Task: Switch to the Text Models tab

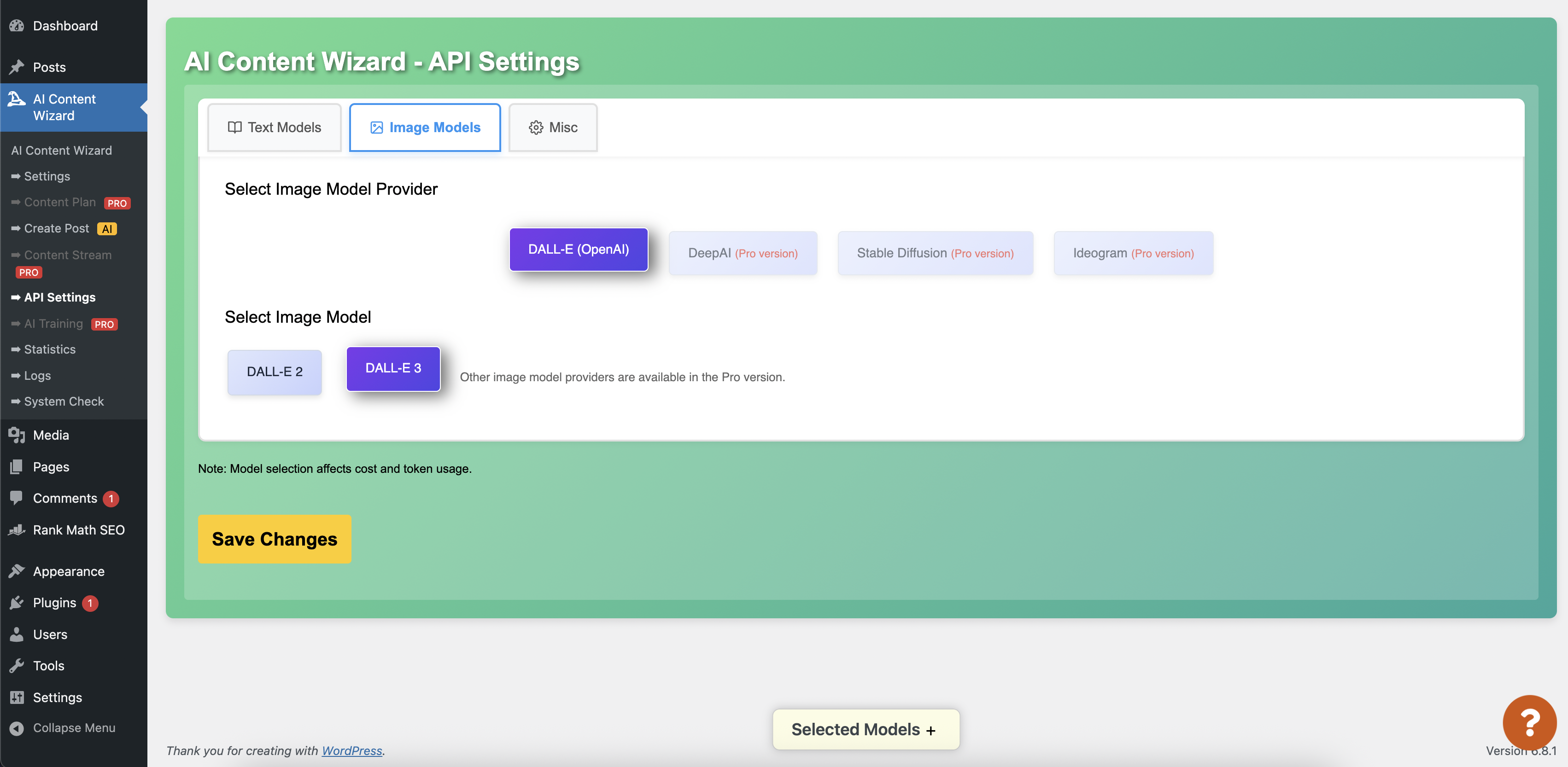Action: pyautogui.click(x=274, y=127)
